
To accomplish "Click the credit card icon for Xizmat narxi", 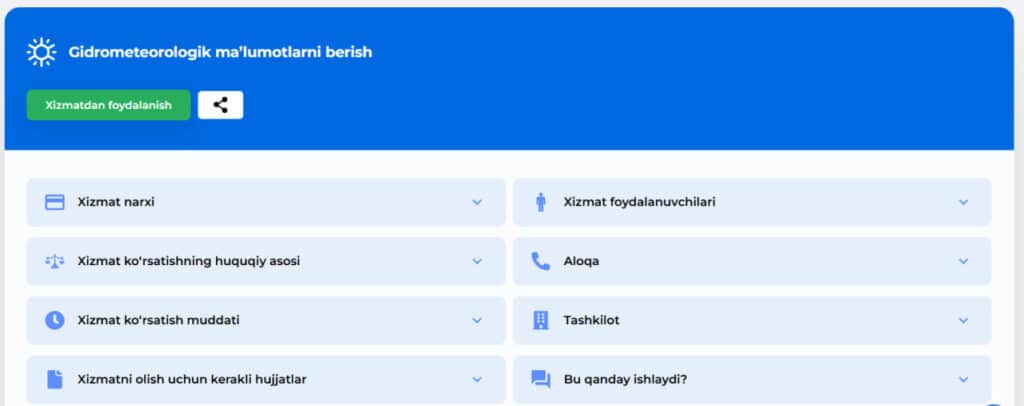I will coord(55,202).
